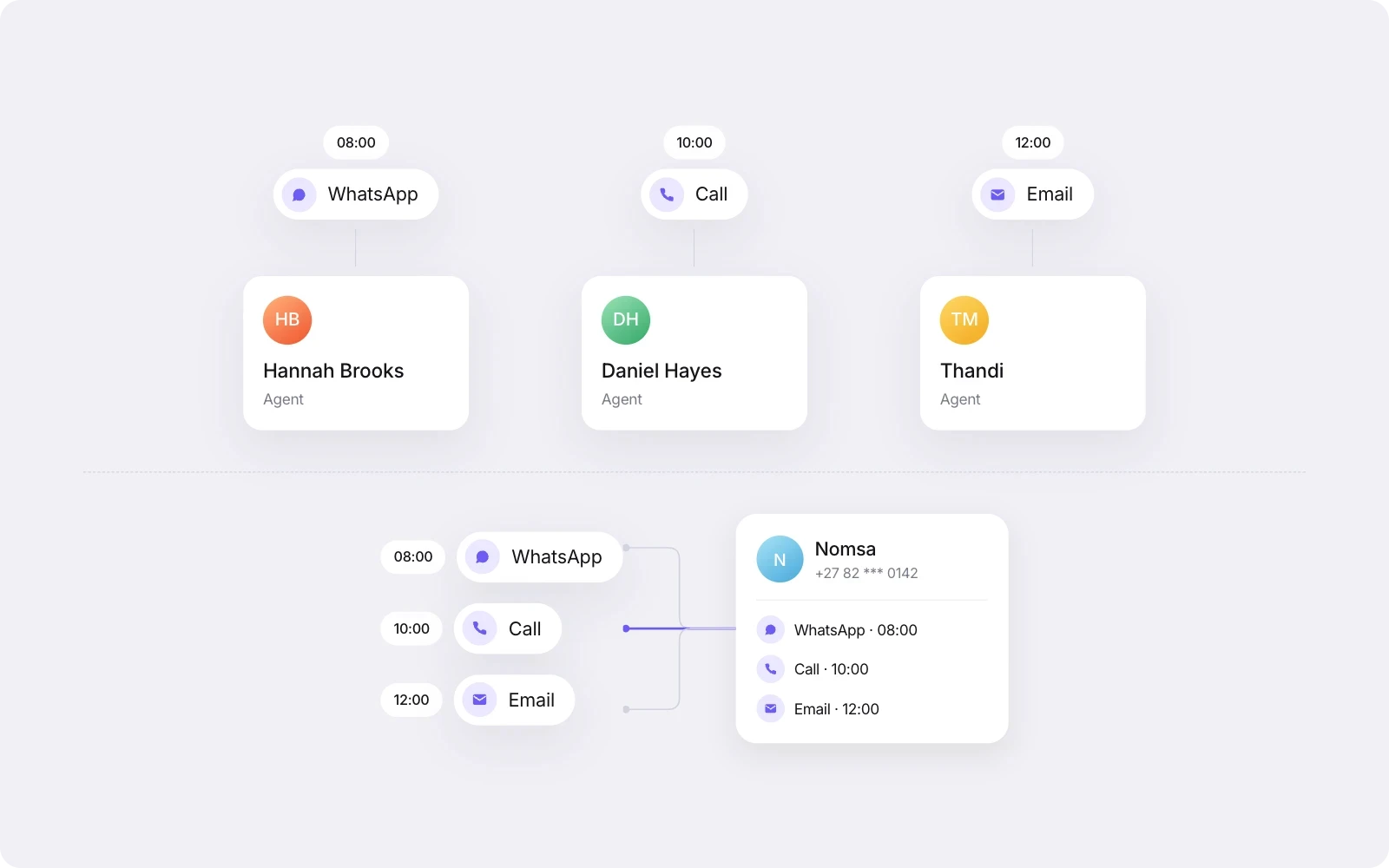Screen dimensions: 1389x868
Task: Click the phone icon above Daniel Hayes
Action: pos(667,194)
